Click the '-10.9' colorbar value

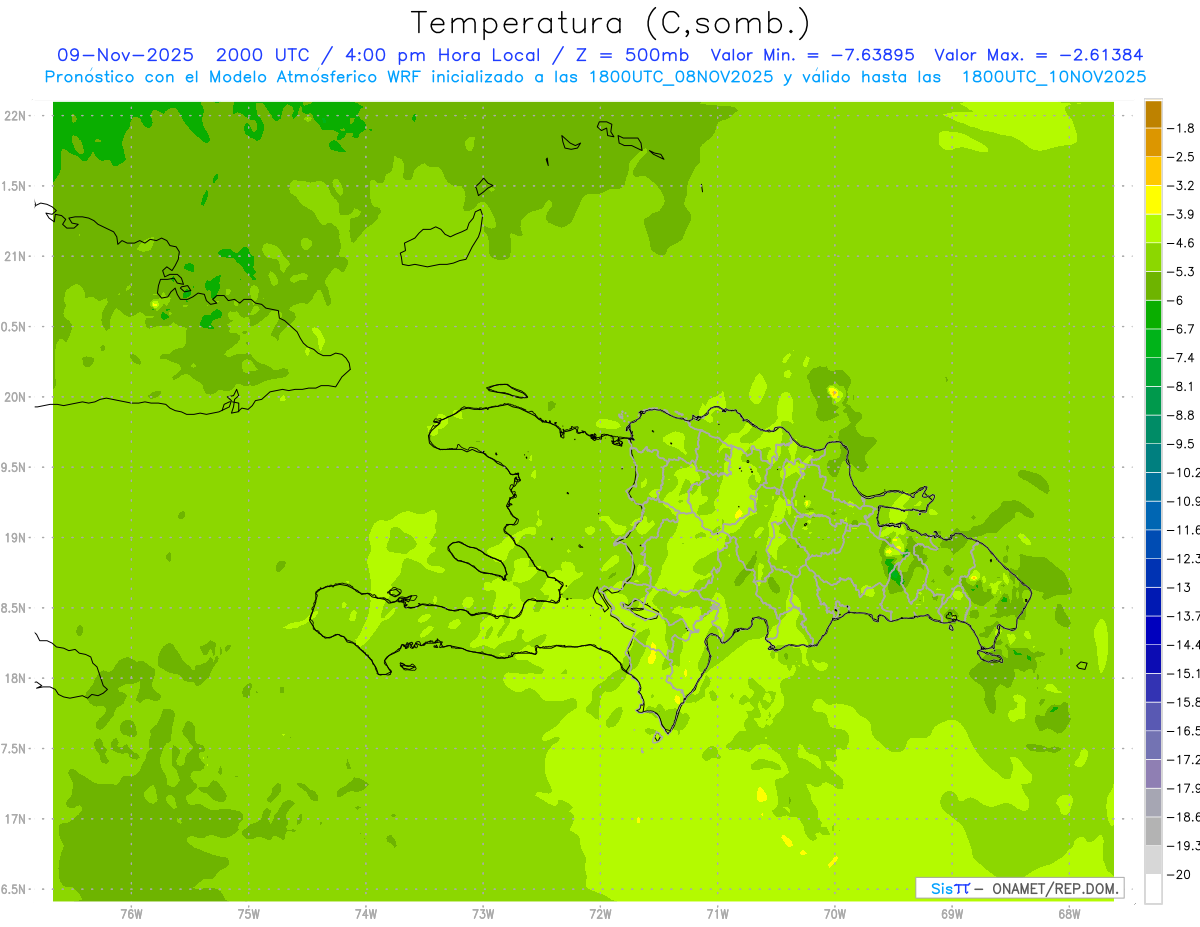1184,501
